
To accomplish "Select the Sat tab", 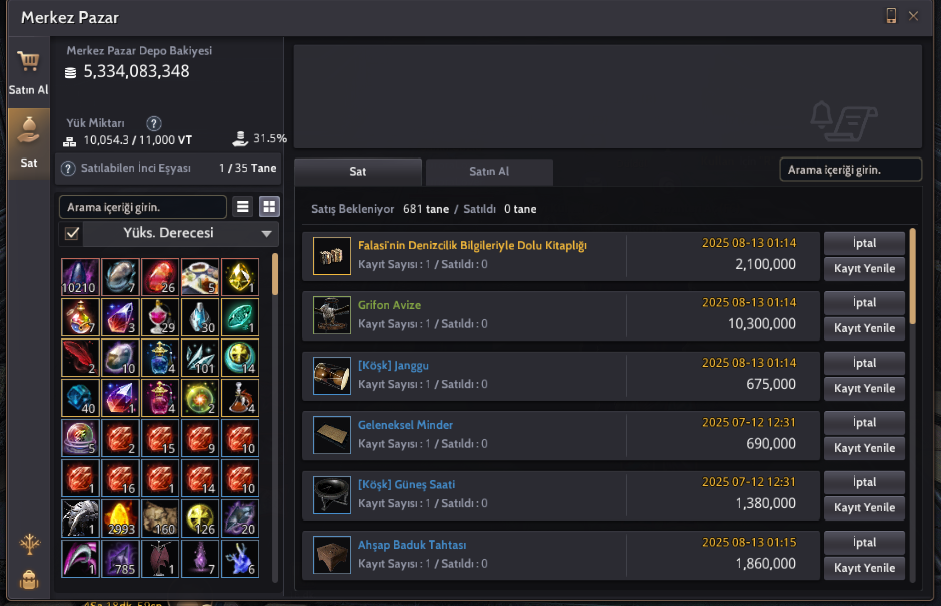I will click(x=358, y=172).
